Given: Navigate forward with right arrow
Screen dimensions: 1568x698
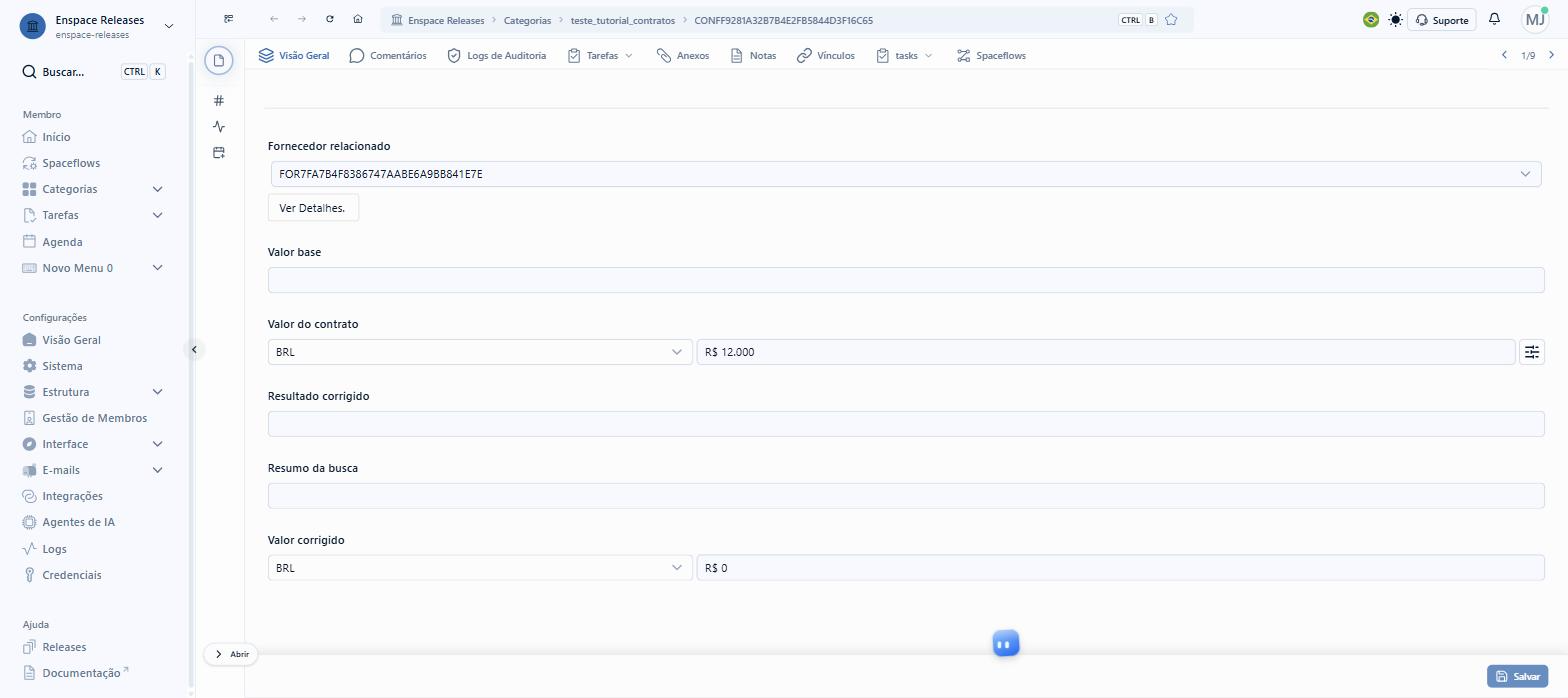Looking at the screenshot, I should (302, 19).
